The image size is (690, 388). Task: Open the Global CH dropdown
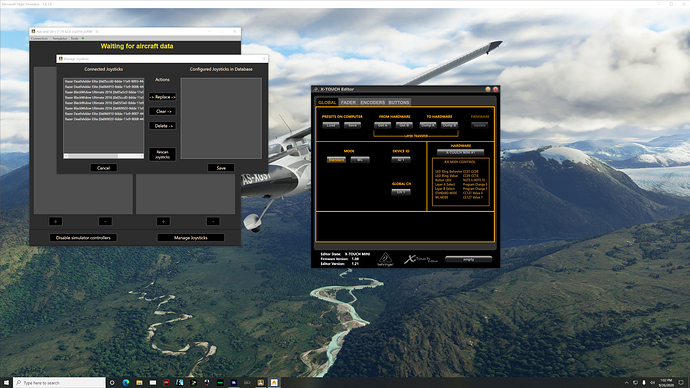click(401, 192)
